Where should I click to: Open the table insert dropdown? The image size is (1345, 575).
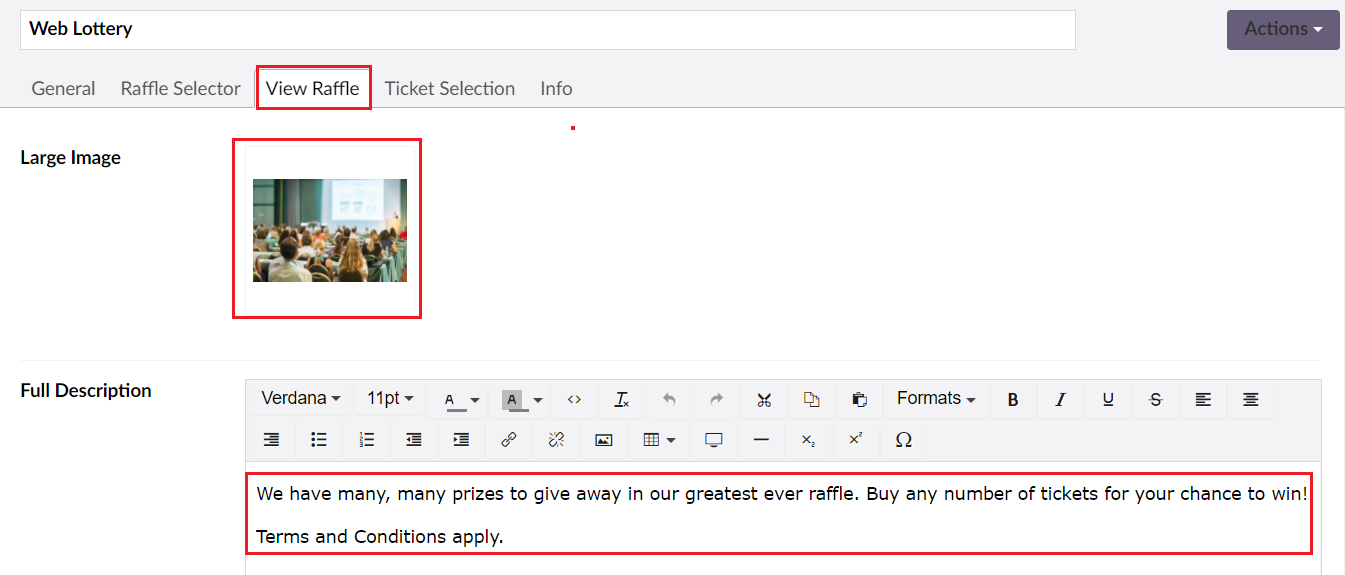click(x=658, y=439)
